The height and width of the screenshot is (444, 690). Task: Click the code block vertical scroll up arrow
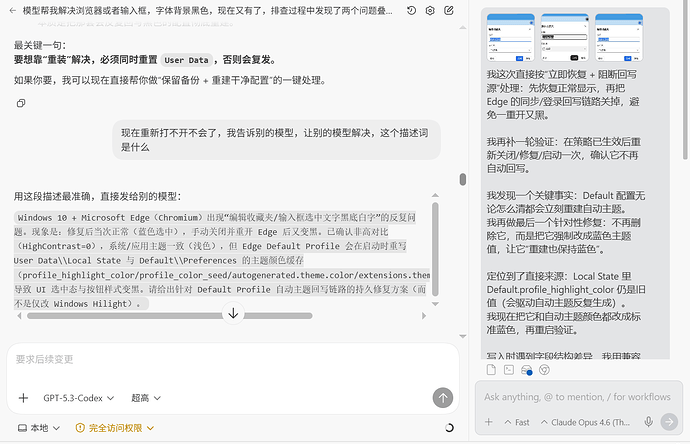(435, 195)
